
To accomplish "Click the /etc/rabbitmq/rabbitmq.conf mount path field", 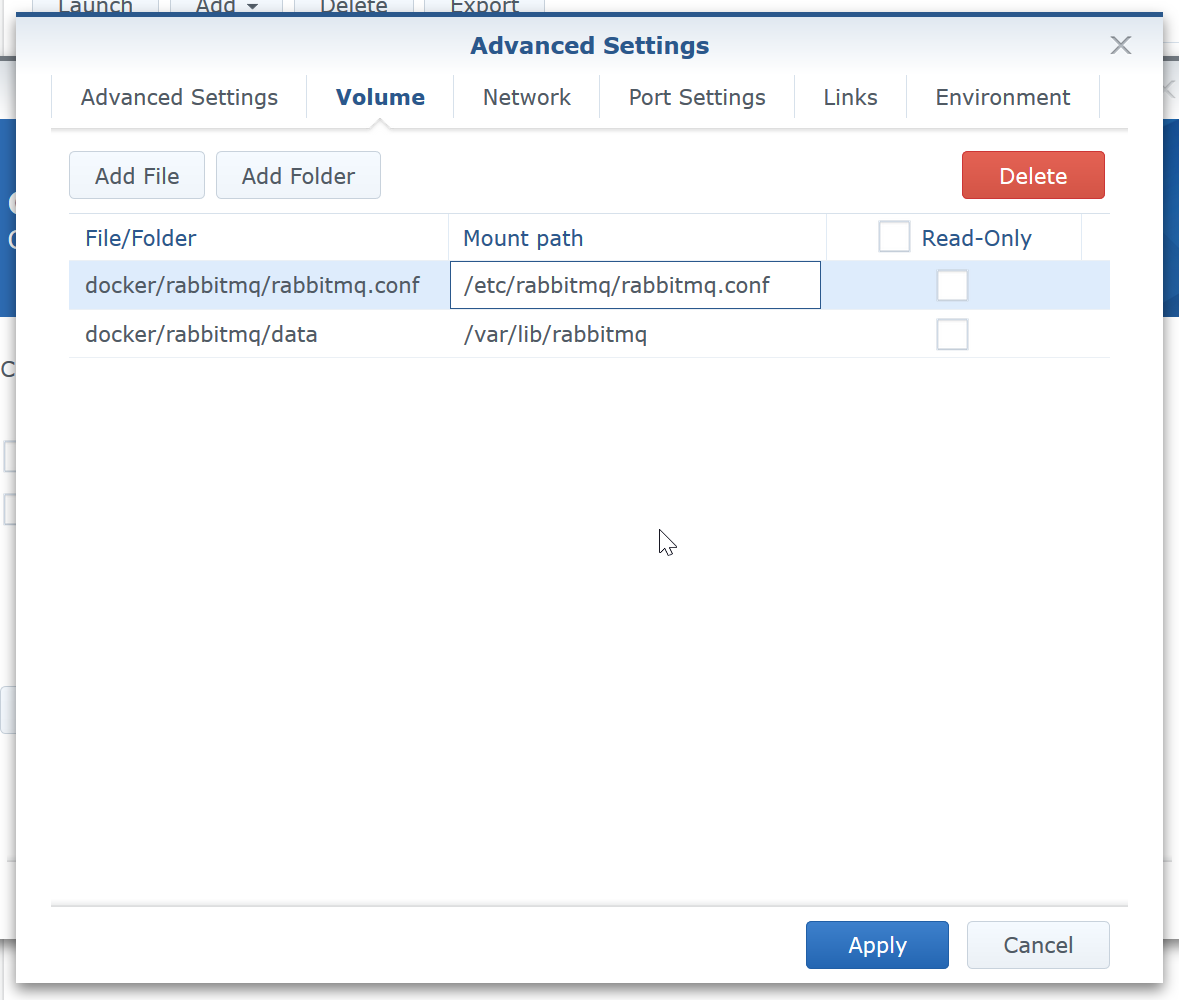I will click(x=635, y=286).
